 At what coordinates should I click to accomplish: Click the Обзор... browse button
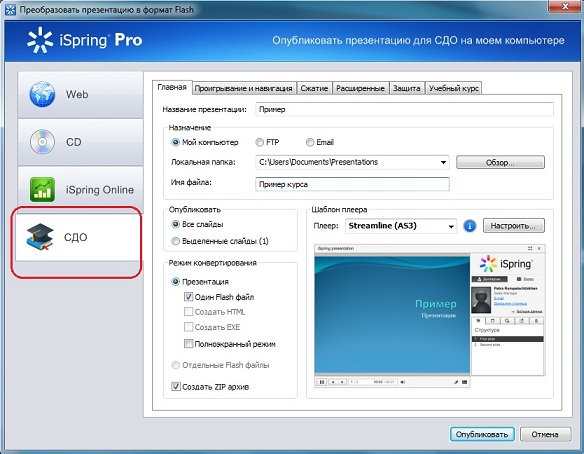pos(500,162)
